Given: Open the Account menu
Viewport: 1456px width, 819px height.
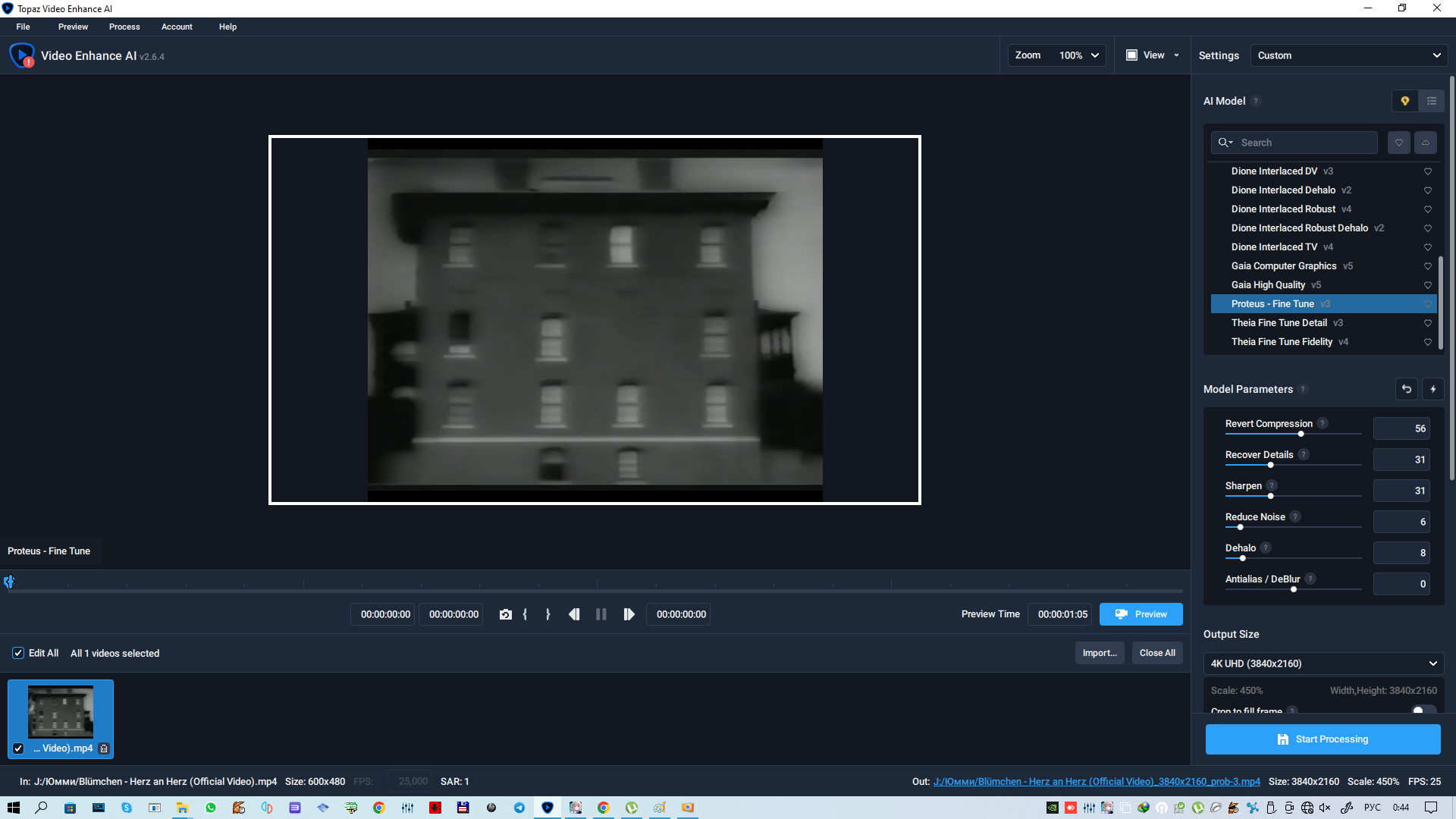Looking at the screenshot, I should tap(177, 27).
